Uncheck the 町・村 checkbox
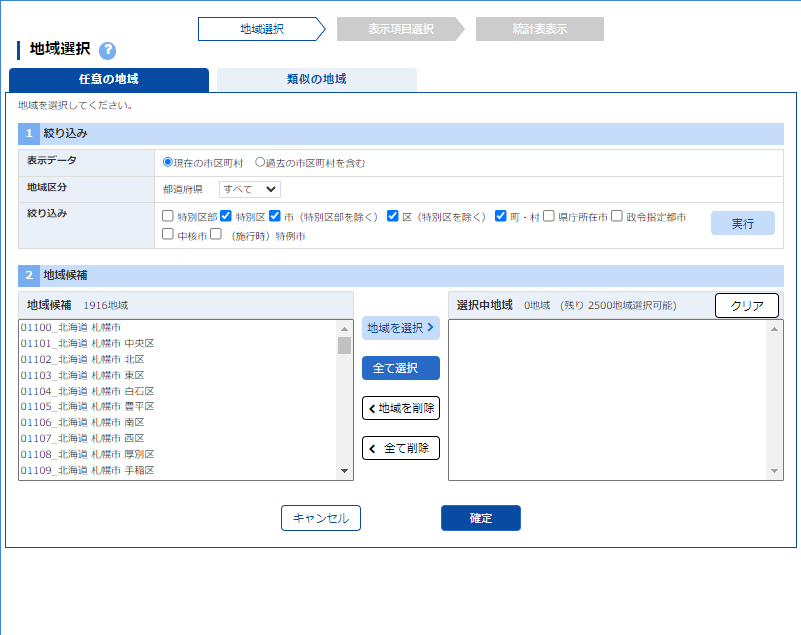Viewport: 801px width, 635px height. (x=501, y=216)
